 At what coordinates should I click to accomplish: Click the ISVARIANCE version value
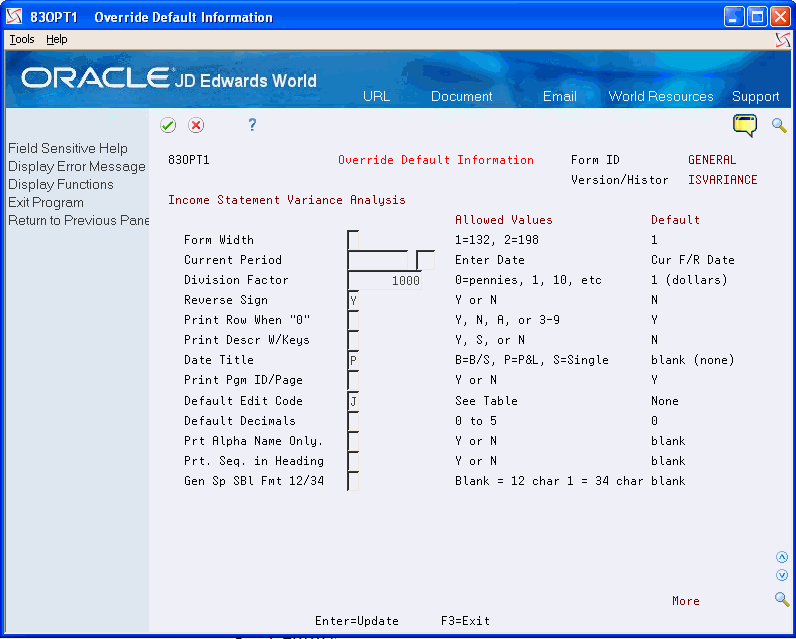click(x=722, y=180)
